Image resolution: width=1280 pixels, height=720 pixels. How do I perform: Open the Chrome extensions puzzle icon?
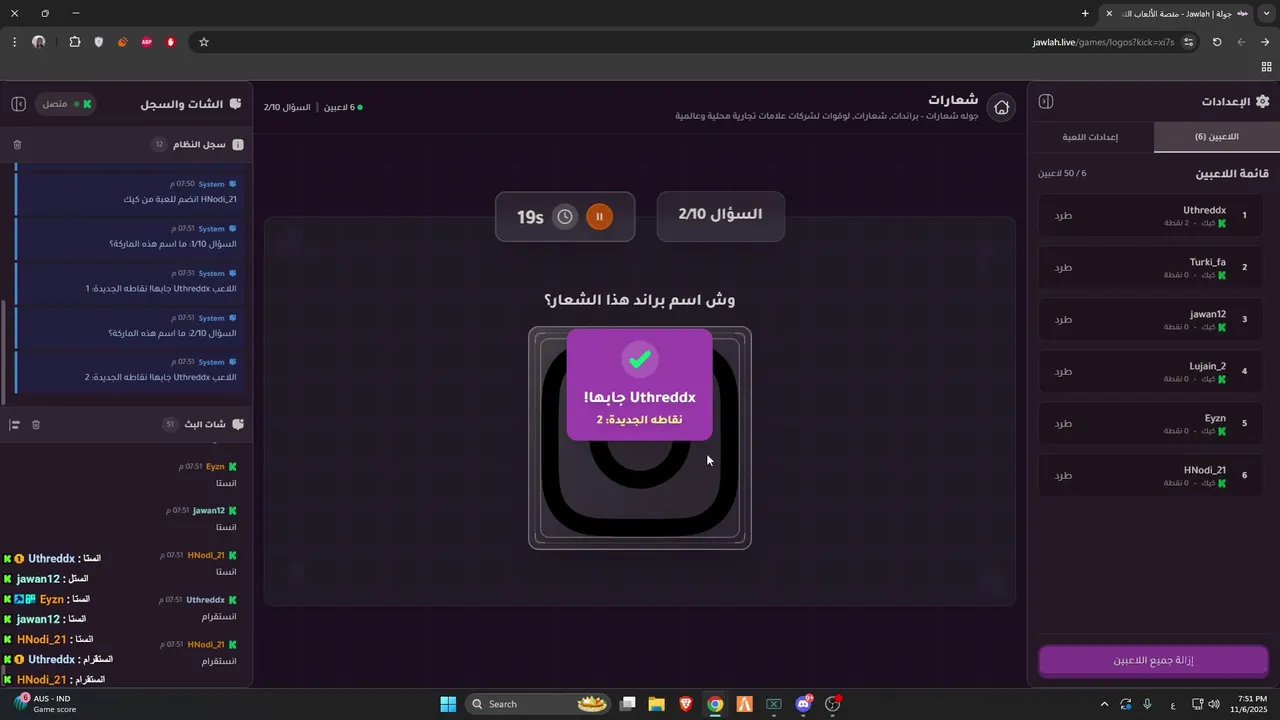75,42
